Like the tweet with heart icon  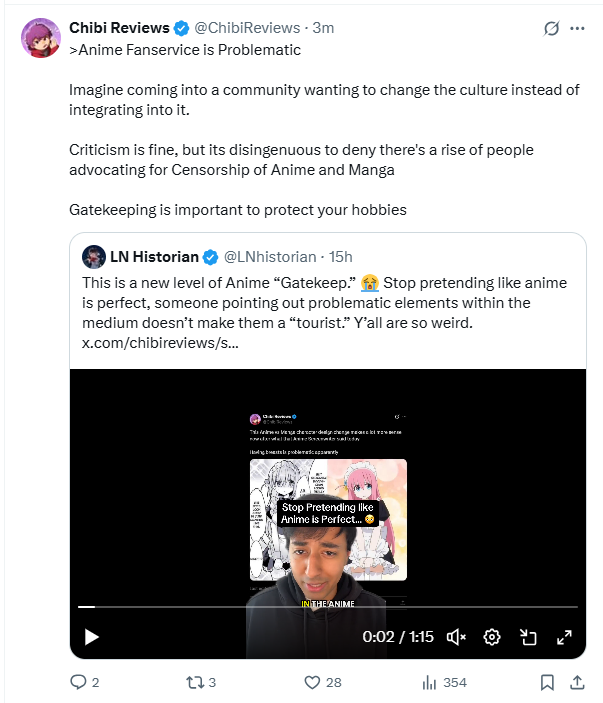[312, 682]
